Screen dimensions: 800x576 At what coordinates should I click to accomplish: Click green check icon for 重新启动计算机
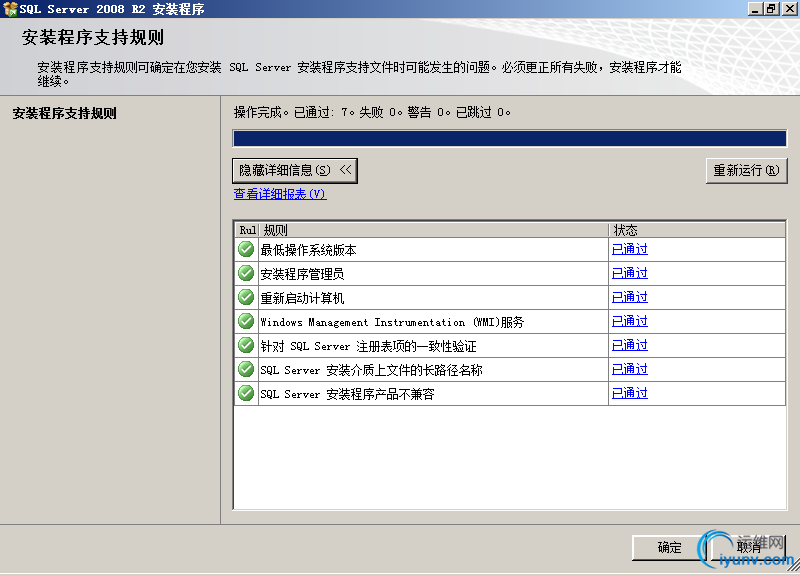(x=246, y=297)
